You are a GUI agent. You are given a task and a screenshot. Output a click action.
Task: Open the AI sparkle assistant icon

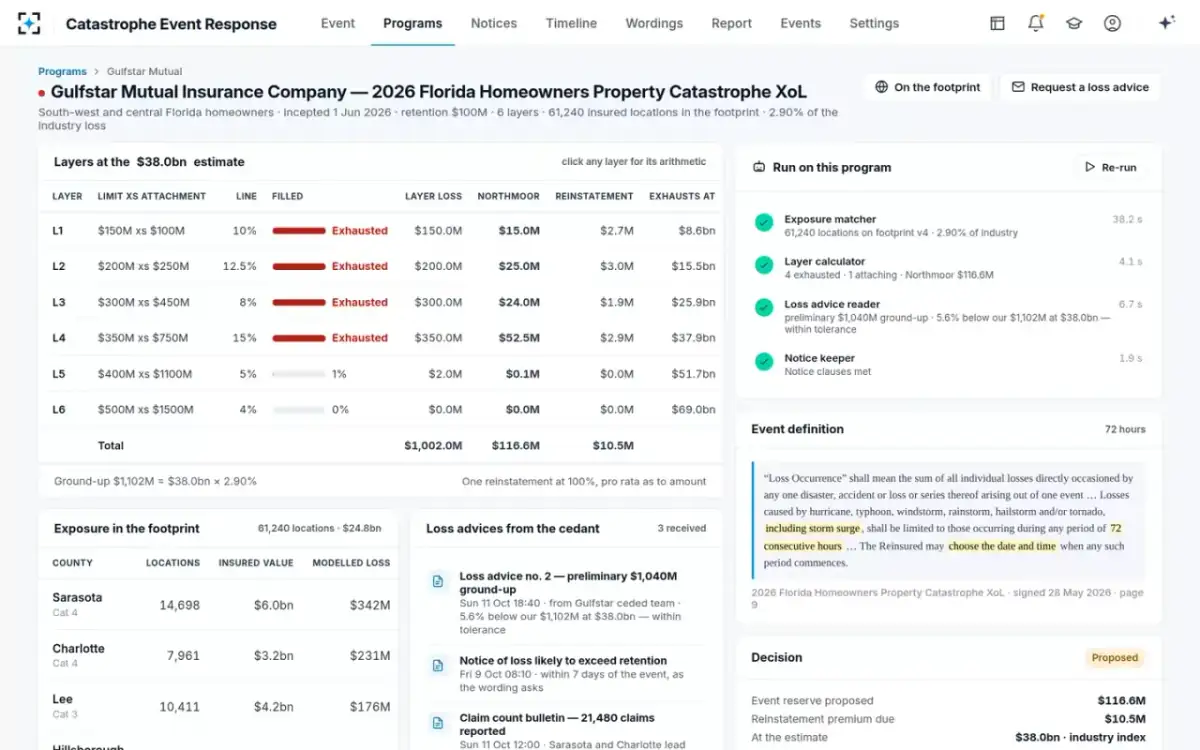click(x=1166, y=23)
